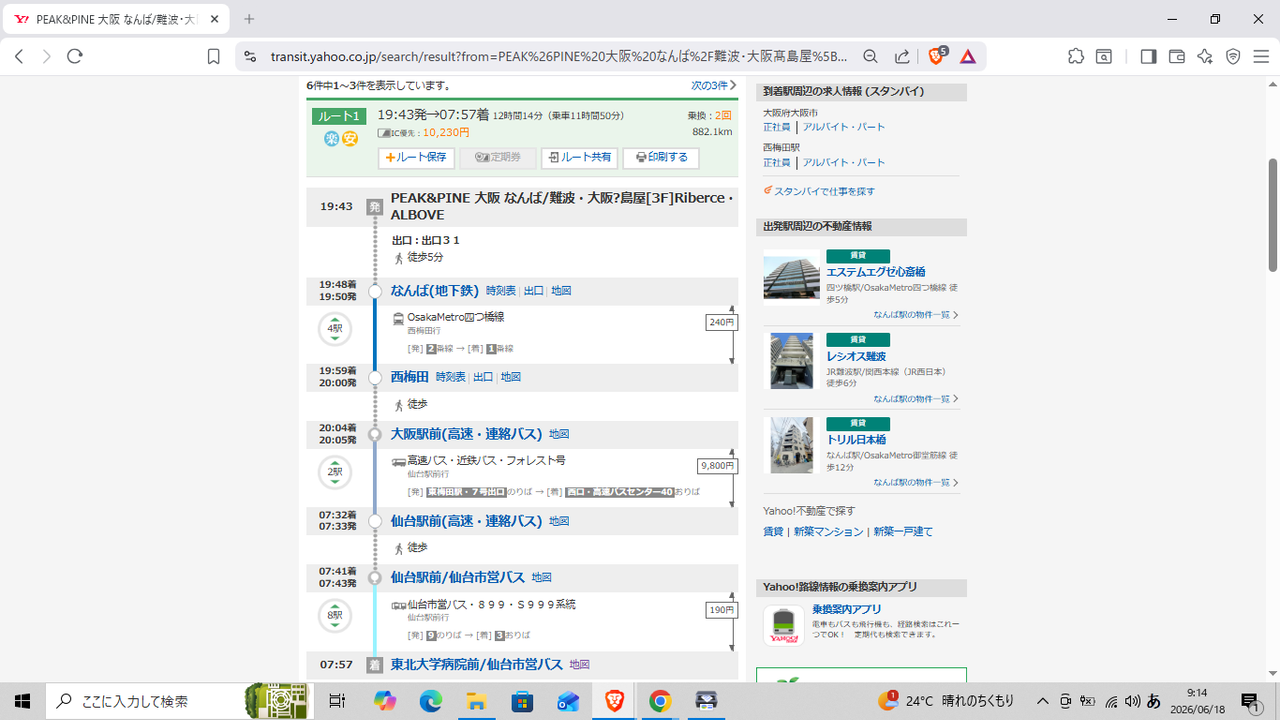The height and width of the screenshot is (720, 1280).
Task: Click the 安 badge icon
Action: coord(350,139)
